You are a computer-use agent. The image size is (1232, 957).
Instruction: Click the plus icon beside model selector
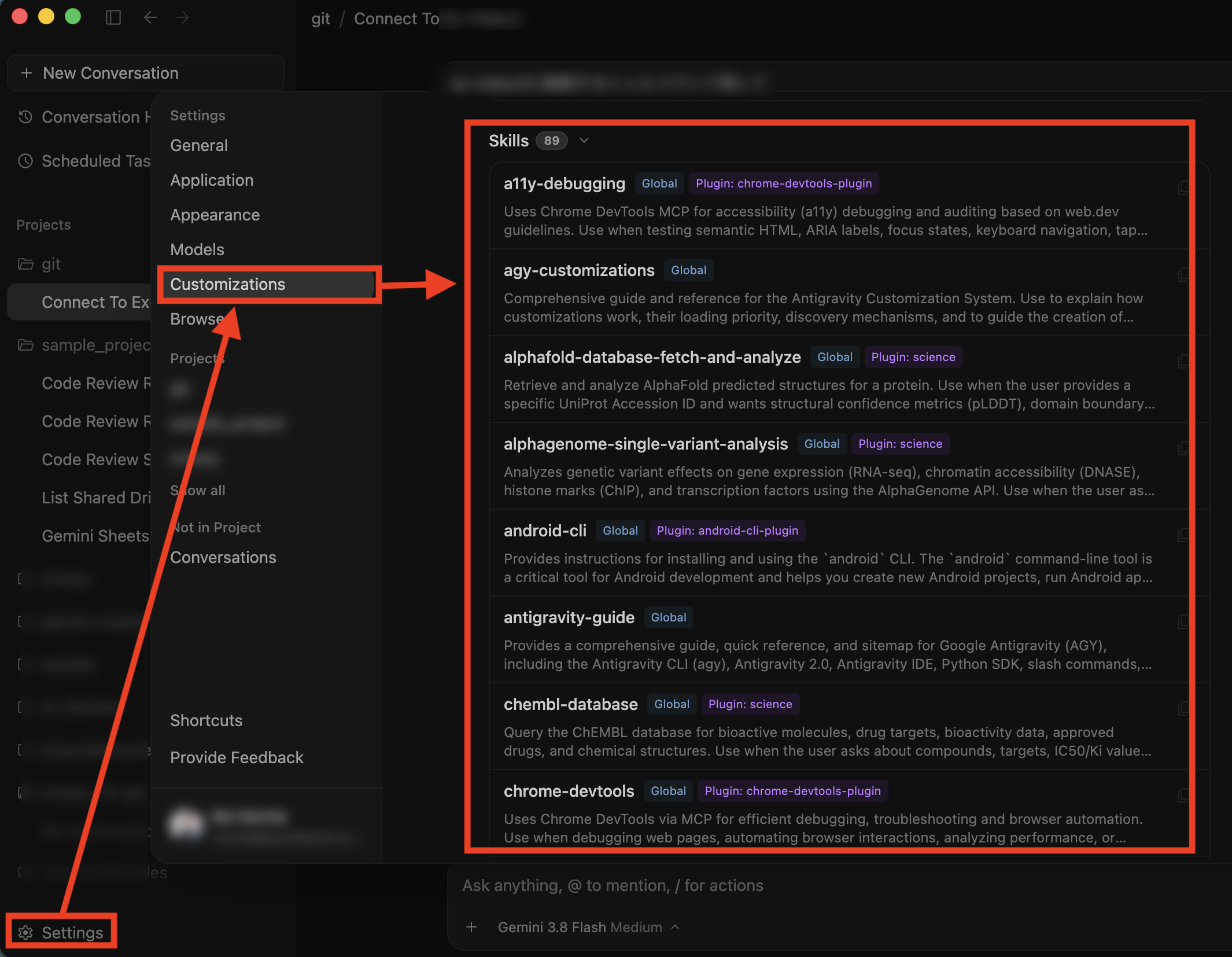(471, 927)
